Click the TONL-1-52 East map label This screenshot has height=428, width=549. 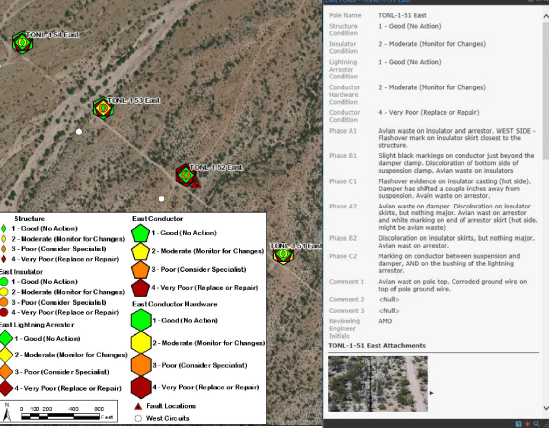tap(216, 167)
